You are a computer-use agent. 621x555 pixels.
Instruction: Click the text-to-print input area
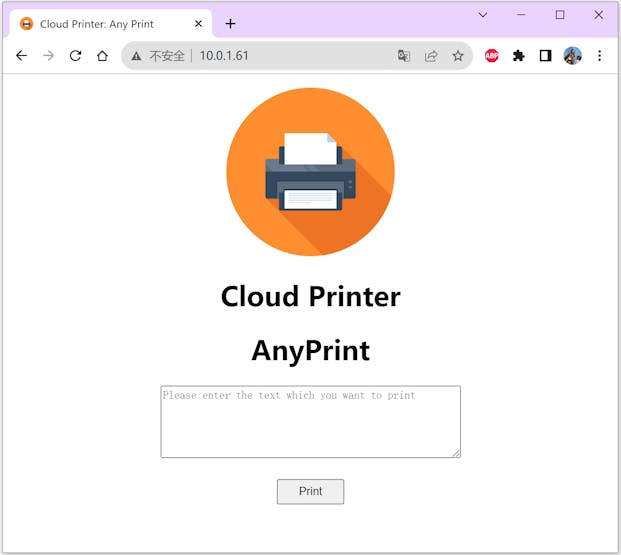(310, 421)
